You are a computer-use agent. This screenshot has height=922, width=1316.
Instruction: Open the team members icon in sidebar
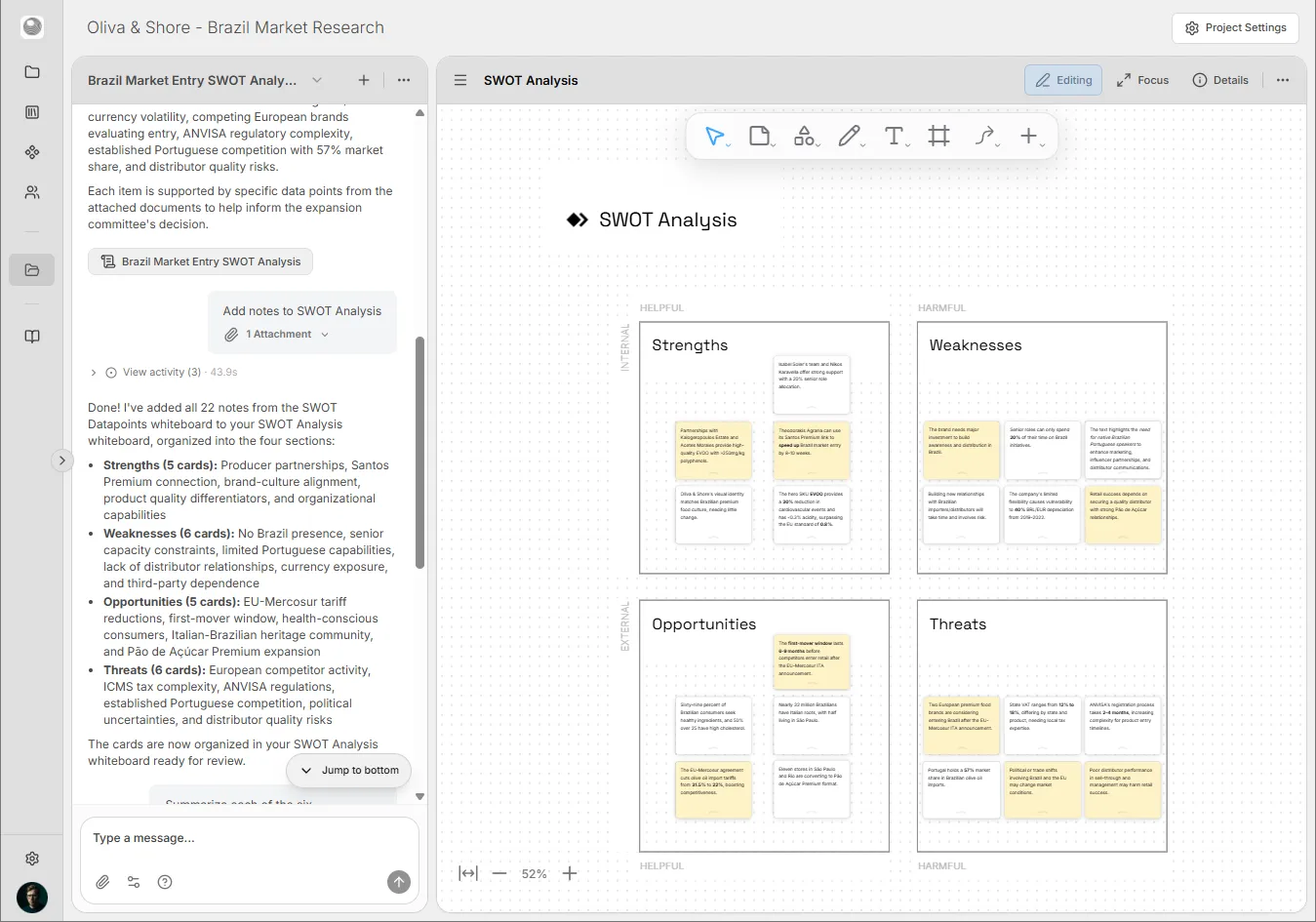(32, 192)
